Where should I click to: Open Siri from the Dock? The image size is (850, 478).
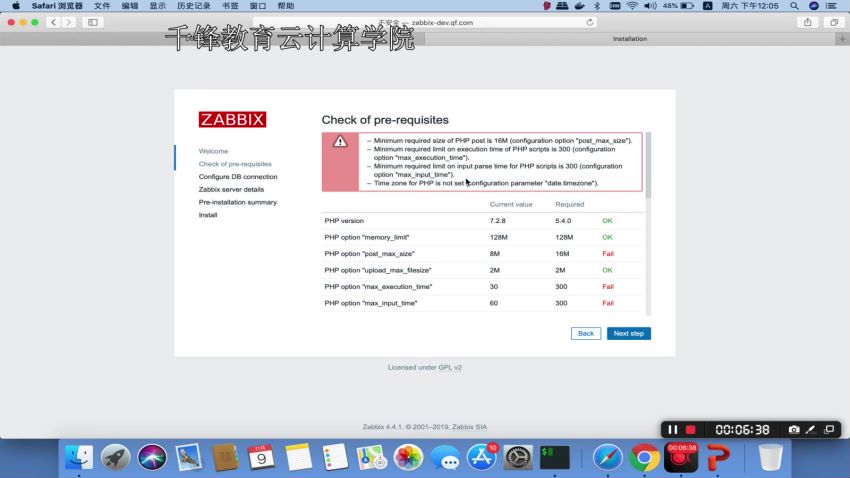pos(152,457)
